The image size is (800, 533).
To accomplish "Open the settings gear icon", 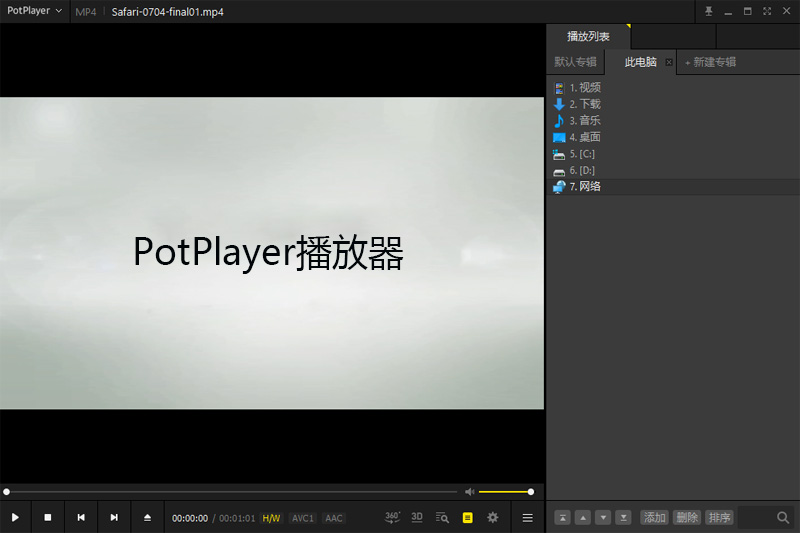I will [492, 518].
